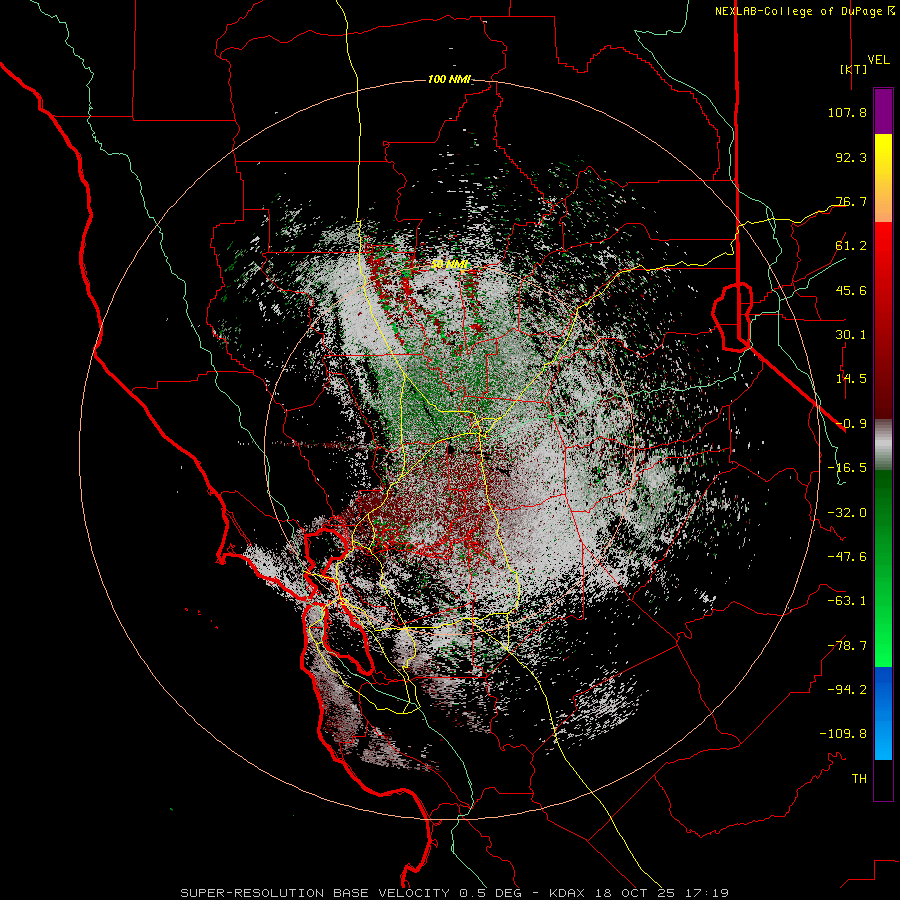Pick the blue segment of the velocity scale

pyautogui.click(x=883, y=713)
